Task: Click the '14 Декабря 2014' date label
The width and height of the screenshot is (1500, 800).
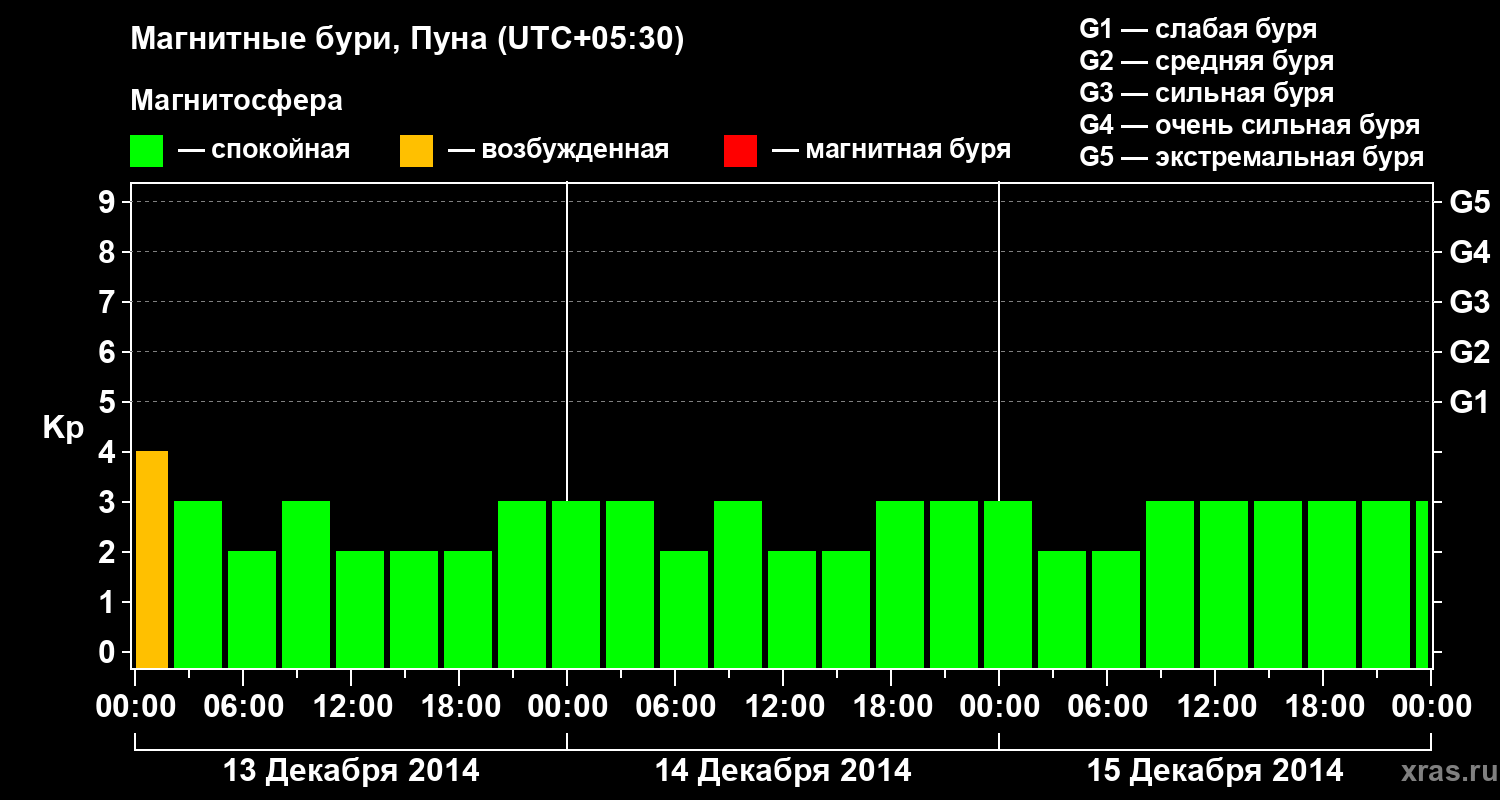Action: coord(783,771)
